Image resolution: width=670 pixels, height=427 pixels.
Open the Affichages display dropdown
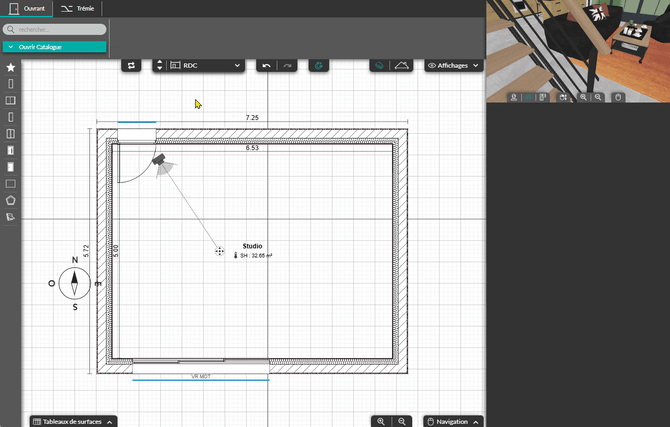[x=453, y=65]
